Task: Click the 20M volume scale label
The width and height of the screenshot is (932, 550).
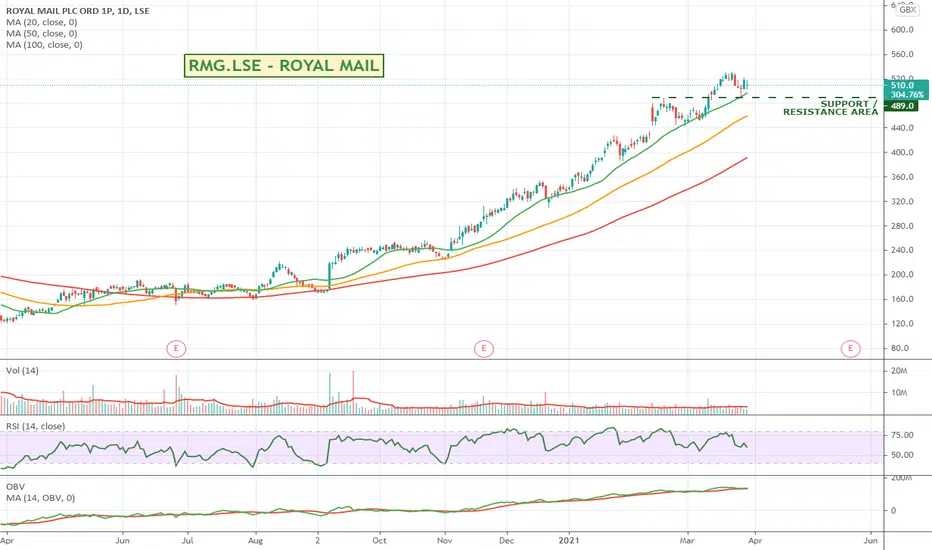Action: 899,370
